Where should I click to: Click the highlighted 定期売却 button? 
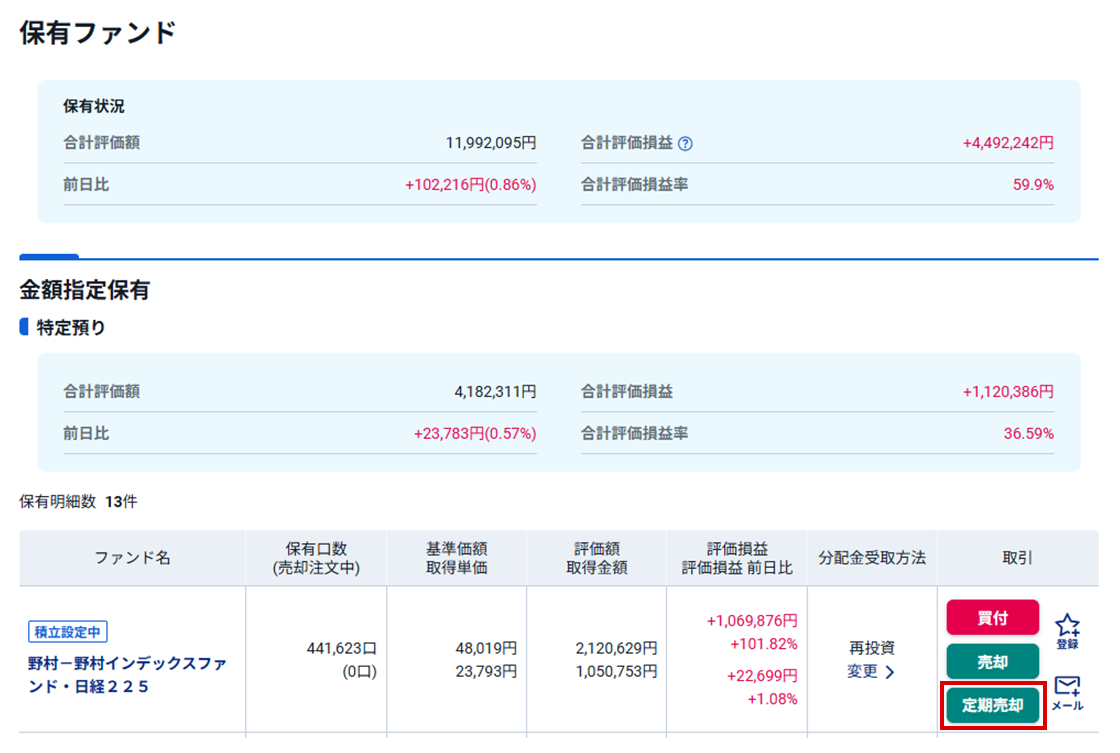coord(992,704)
